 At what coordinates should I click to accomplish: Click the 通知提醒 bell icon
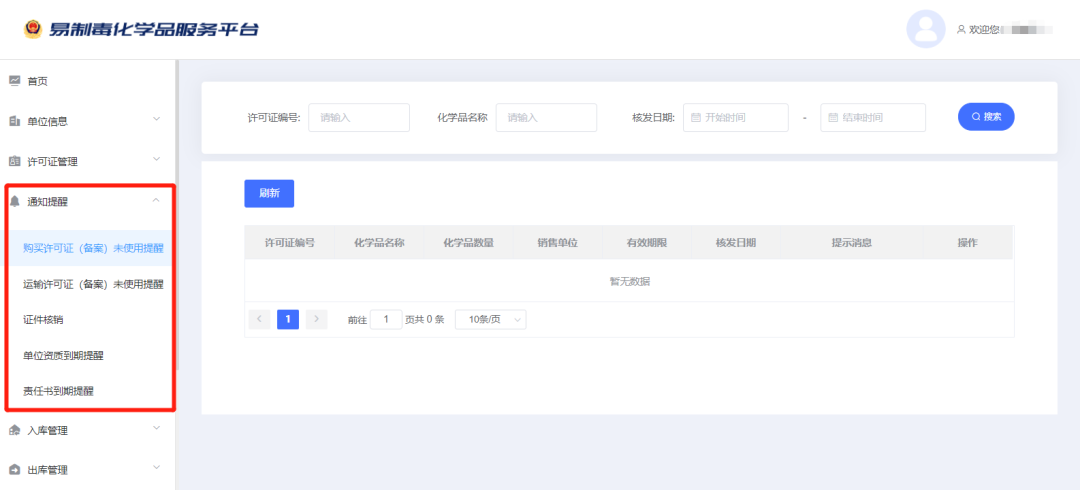pyautogui.click(x=15, y=201)
